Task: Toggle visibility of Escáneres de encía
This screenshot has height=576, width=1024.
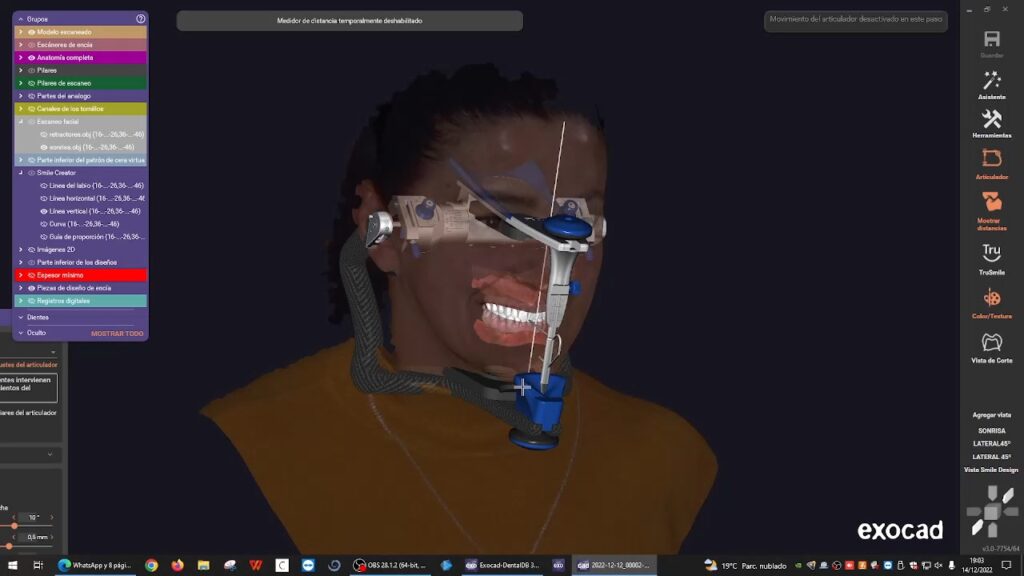Action: point(31,45)
